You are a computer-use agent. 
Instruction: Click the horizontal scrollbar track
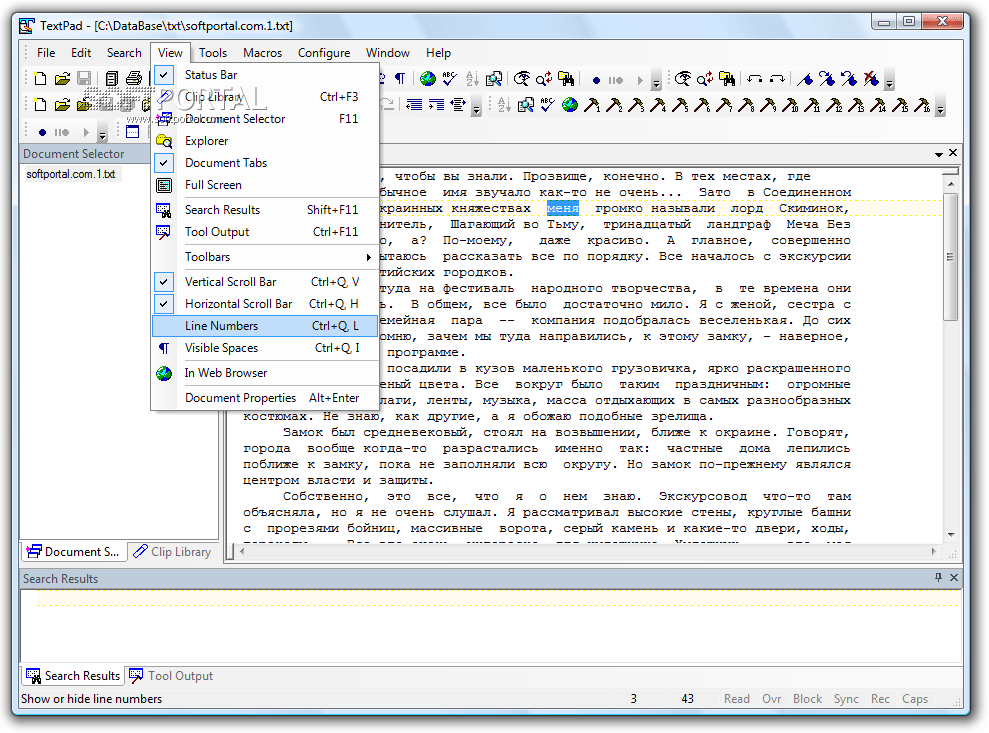(x=587, y=552)
